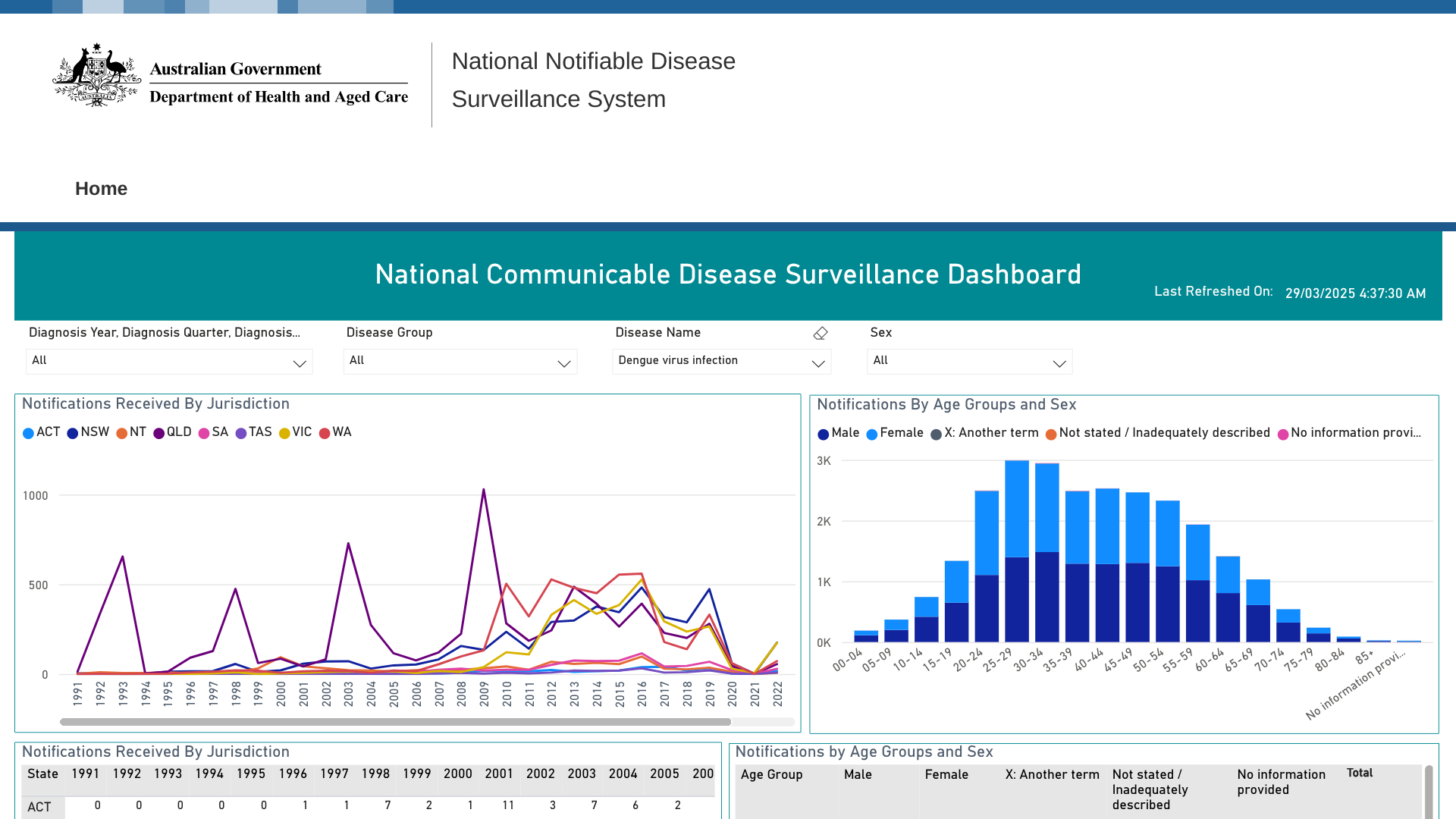Click the Australian Government crest logo
The height and width of the screenshot is (819, 1456).
96,75
